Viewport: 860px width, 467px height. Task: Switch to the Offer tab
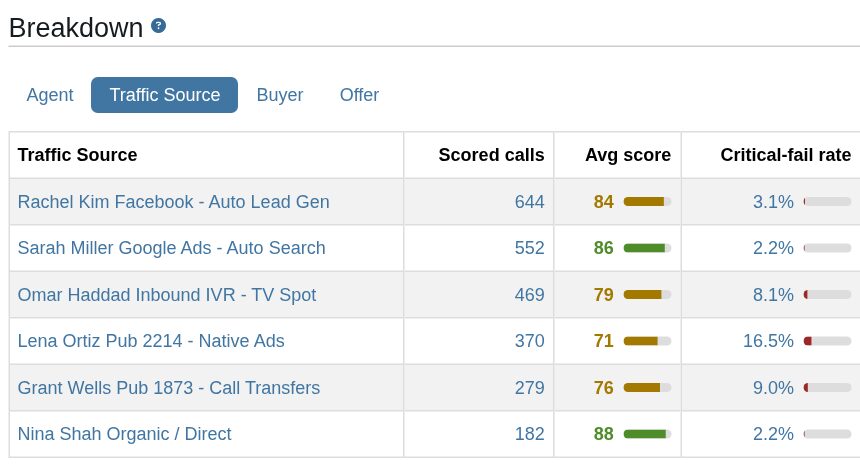click(x=359, y=95)
